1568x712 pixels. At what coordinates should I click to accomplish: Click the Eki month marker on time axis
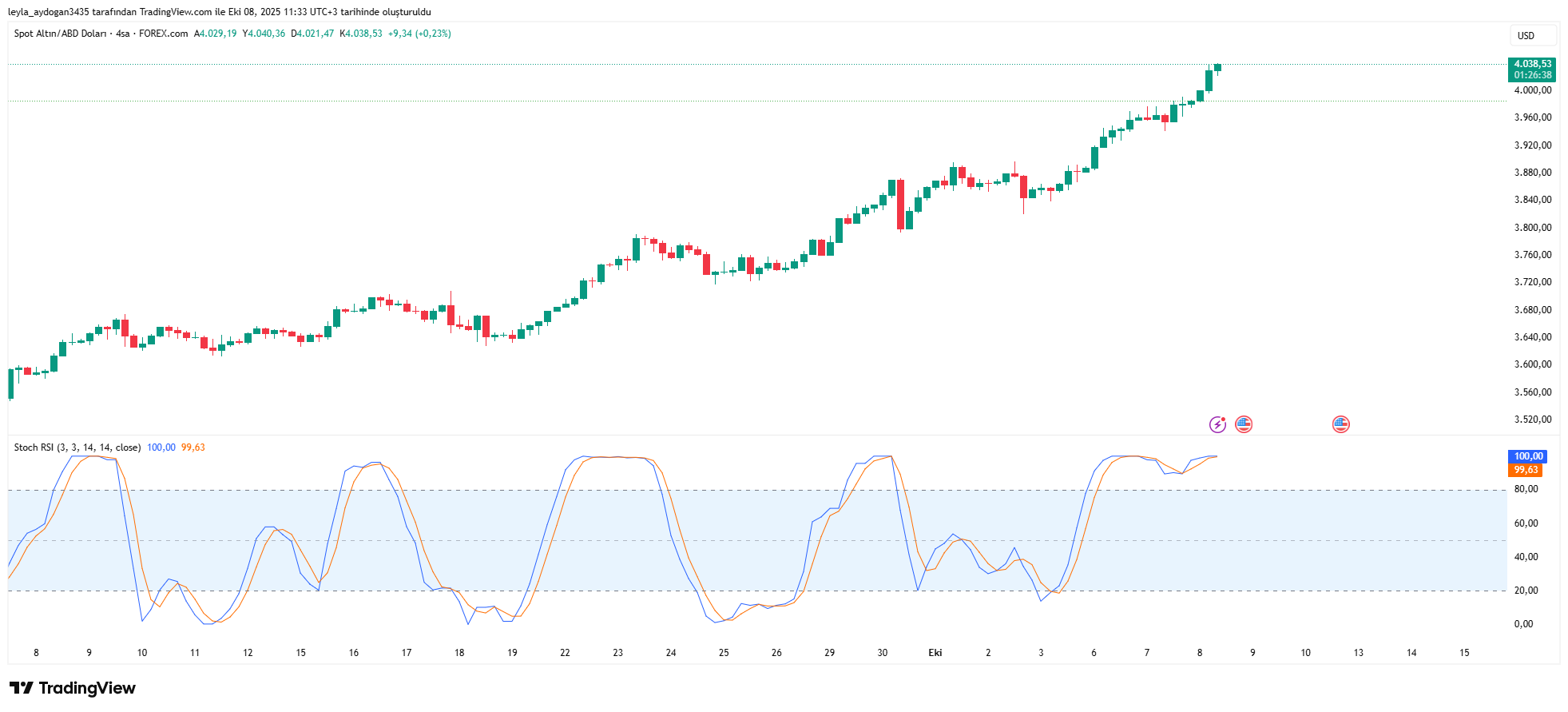pyautogui.click(x=935, y=653)
